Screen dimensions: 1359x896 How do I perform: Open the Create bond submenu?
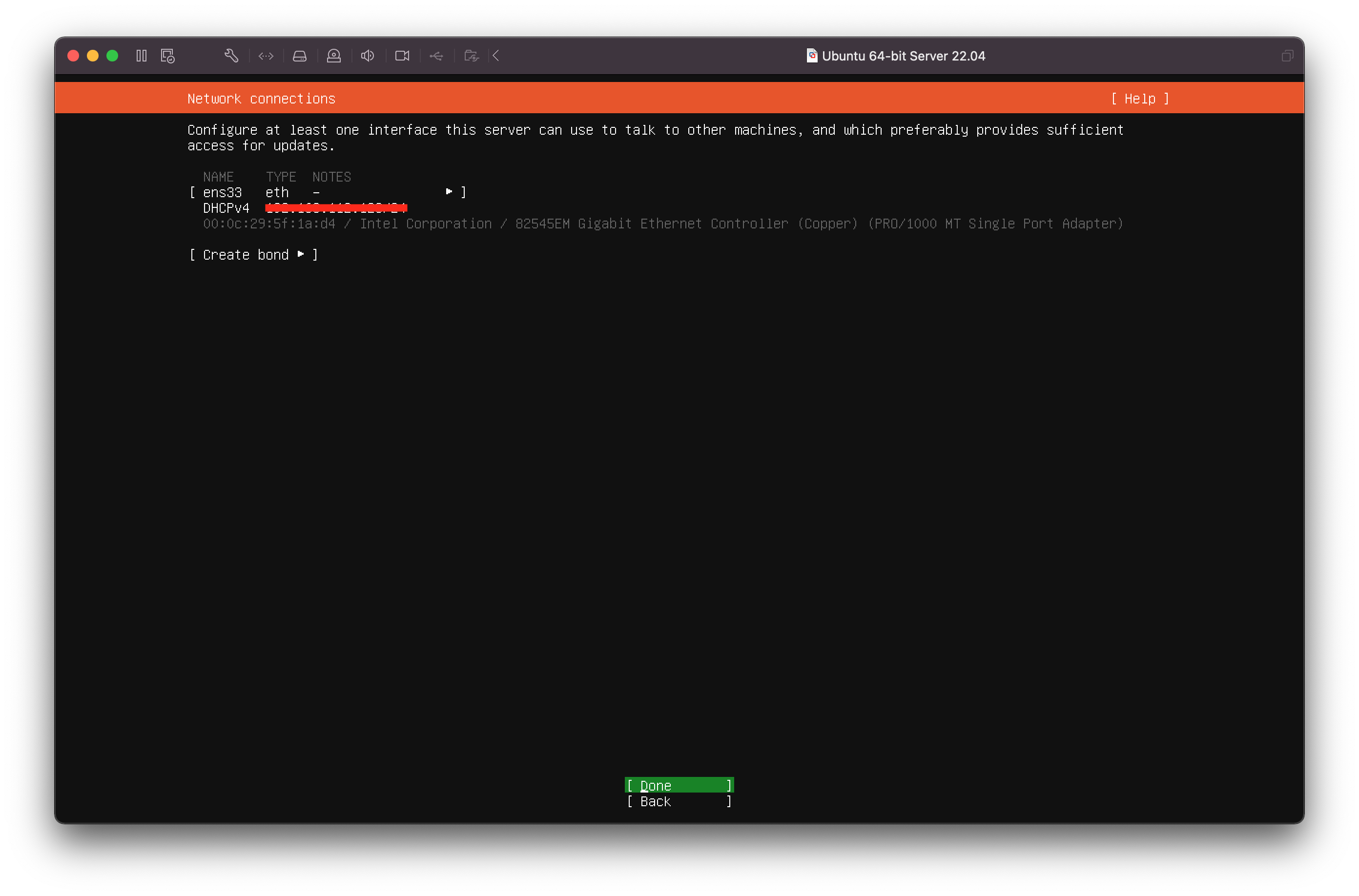coord(253,255)
